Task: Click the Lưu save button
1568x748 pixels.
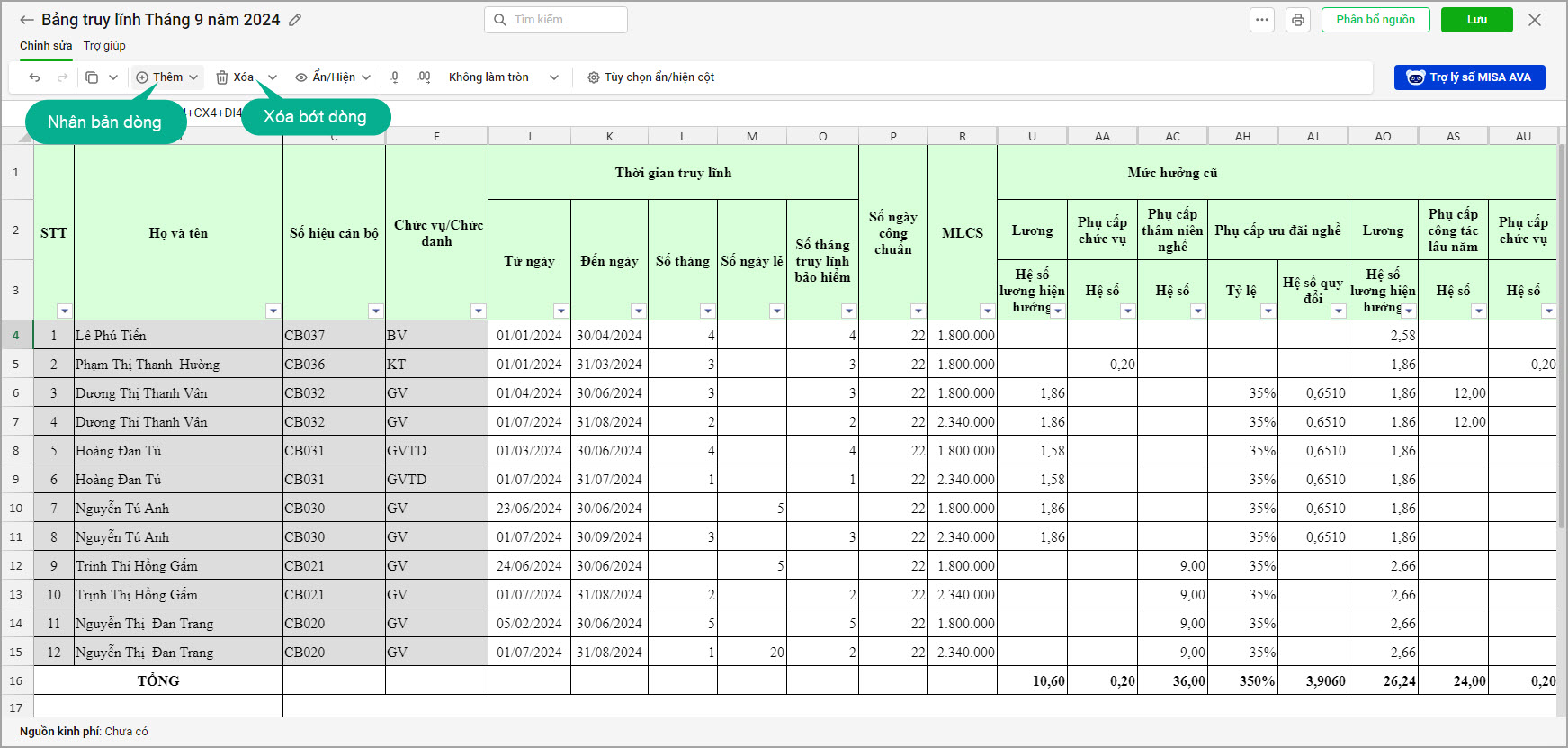Action: 1476,20
